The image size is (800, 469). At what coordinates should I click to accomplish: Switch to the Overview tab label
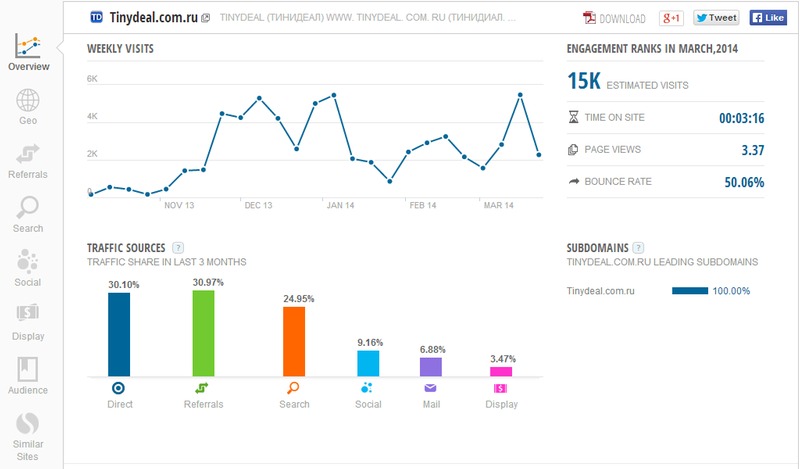29,67
